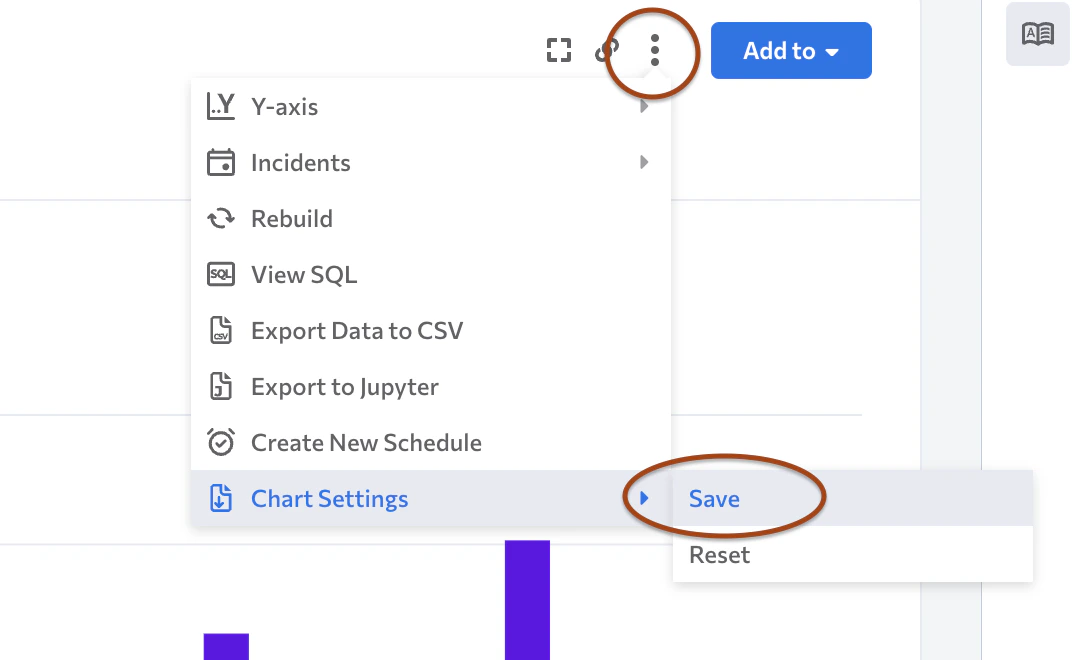1072x660 pixels.
Task: Click the tall purple chart bar
Action: tap(527, 600)
